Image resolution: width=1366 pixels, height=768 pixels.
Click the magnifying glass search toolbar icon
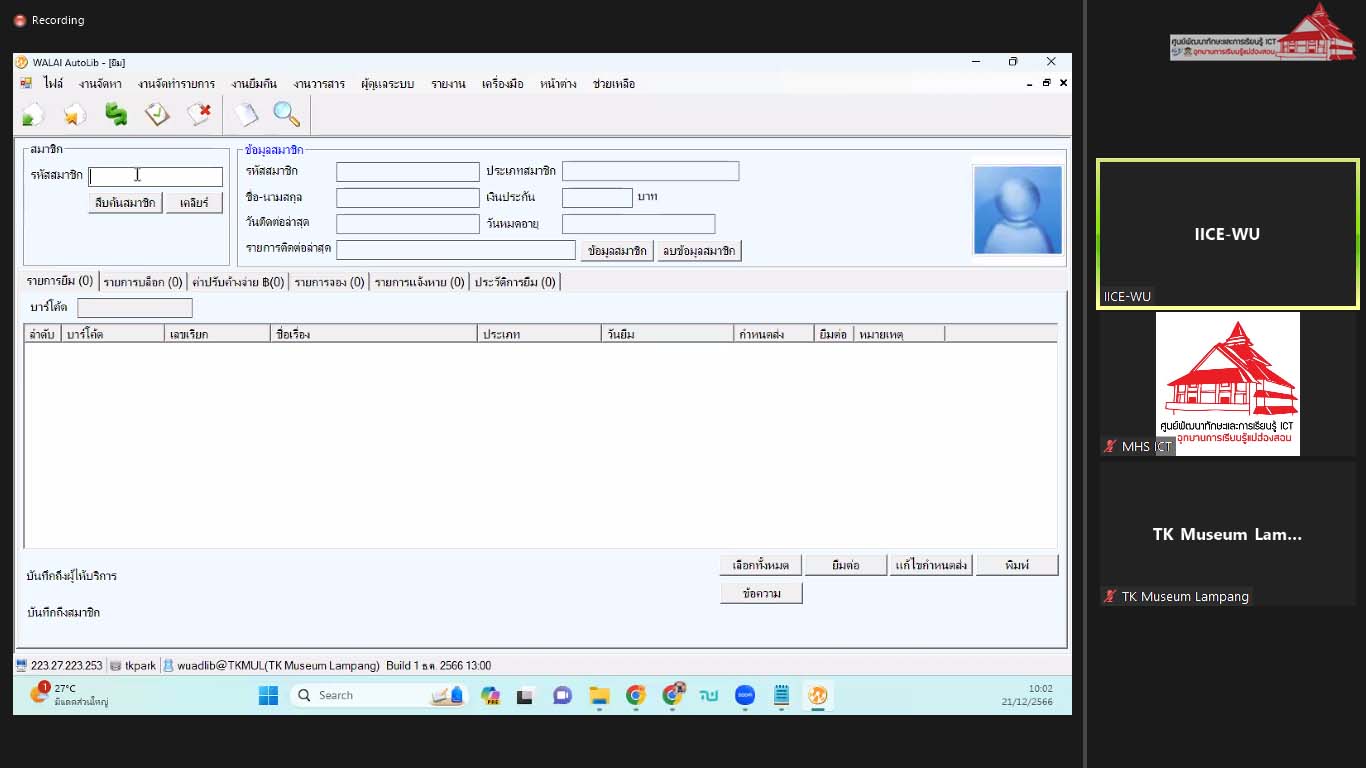287,115
